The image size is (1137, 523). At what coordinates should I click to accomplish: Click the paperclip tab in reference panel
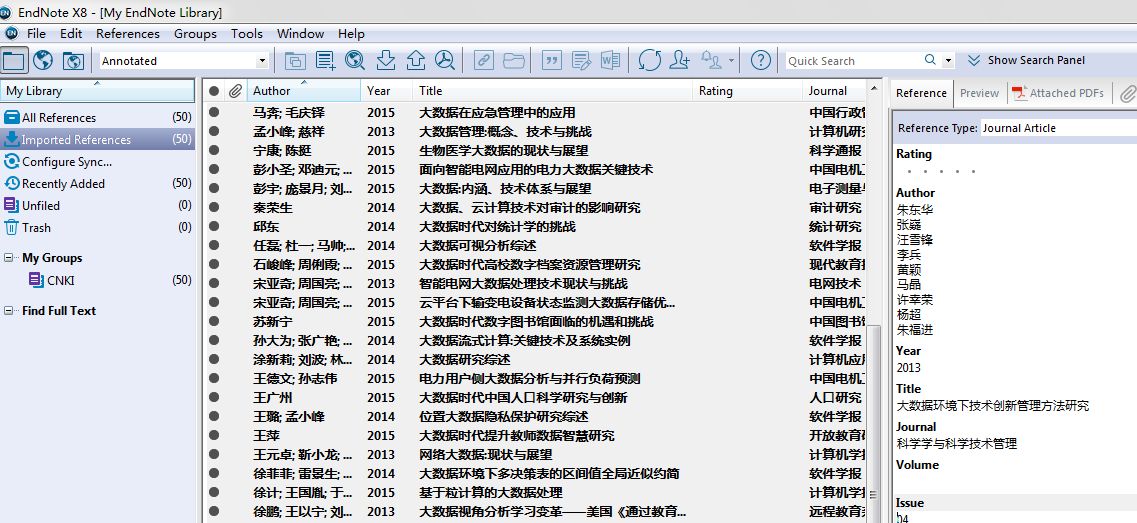(1128, 93)
